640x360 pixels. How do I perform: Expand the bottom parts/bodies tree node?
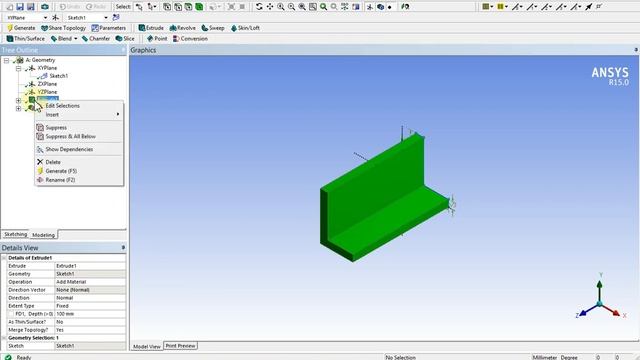[x=18, y=108]
